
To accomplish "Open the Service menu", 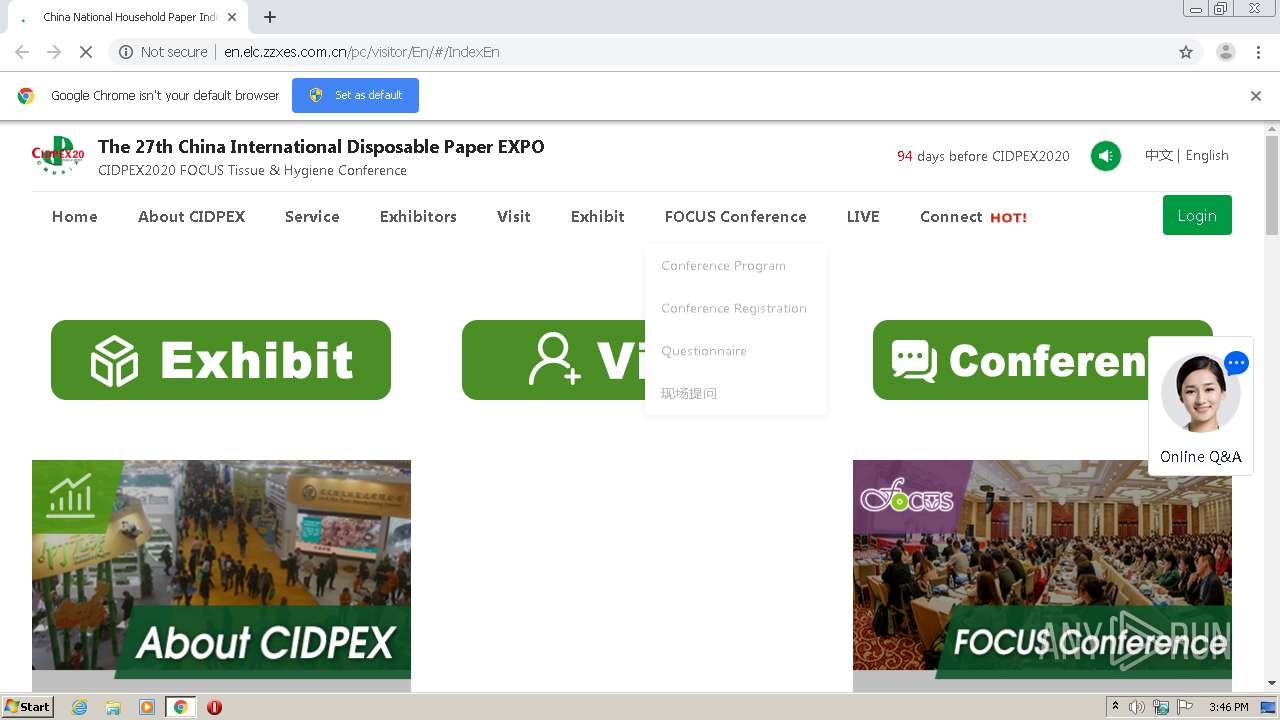I will pos(312,216).
